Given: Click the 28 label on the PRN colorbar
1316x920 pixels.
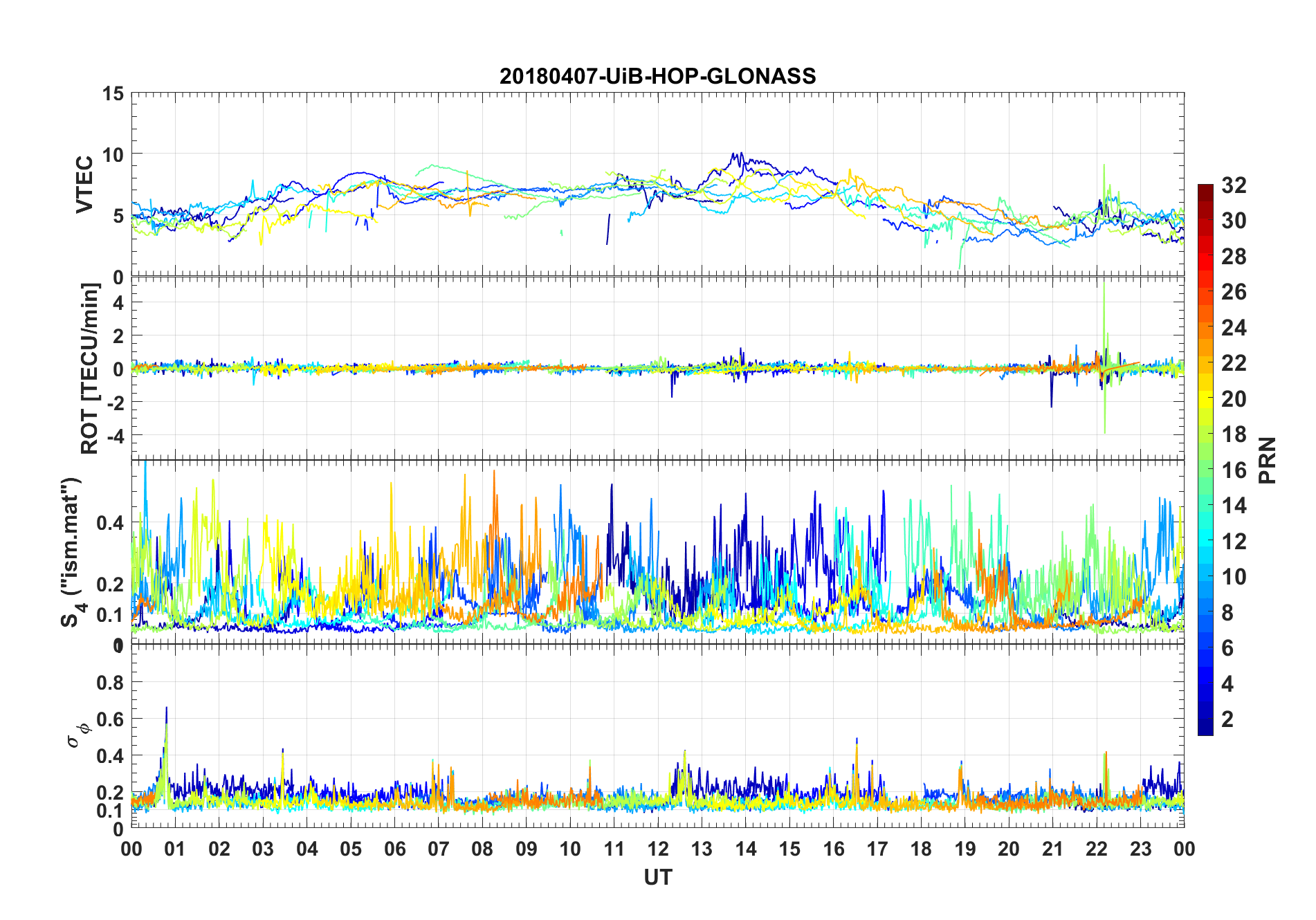Looking at the screenshot, I should [x=1234, y=257].
